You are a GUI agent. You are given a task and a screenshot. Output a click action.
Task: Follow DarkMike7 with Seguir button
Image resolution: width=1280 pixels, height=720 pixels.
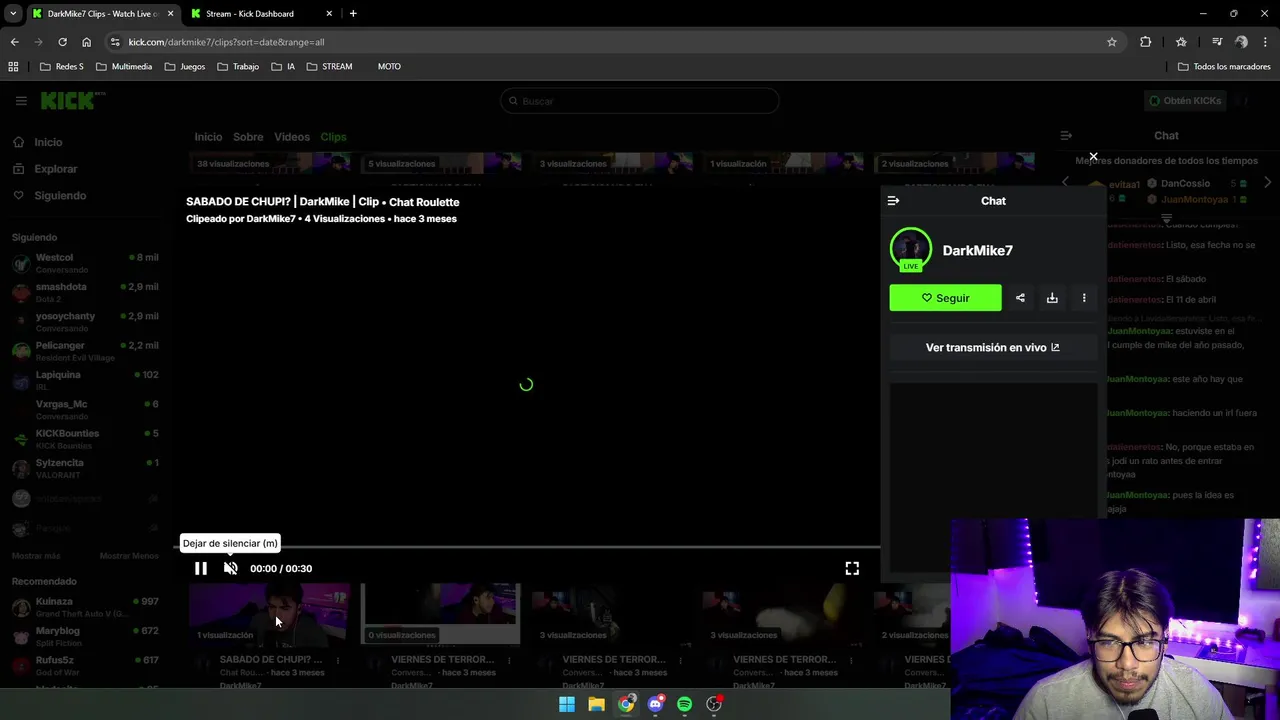[x=945, y=298]
